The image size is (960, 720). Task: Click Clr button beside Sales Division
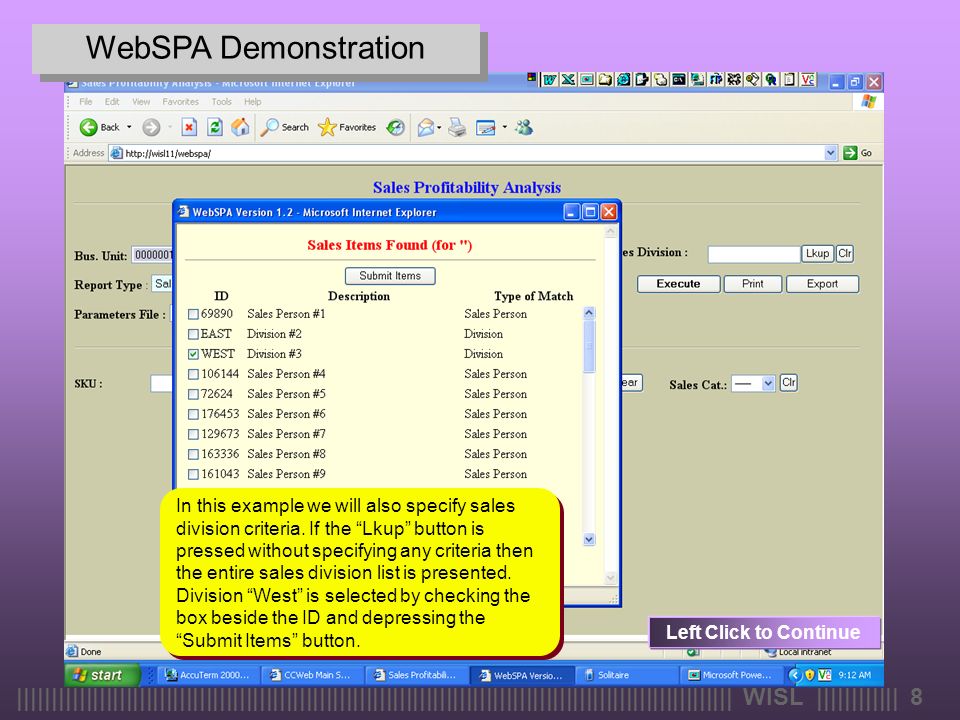click(845, 253)
